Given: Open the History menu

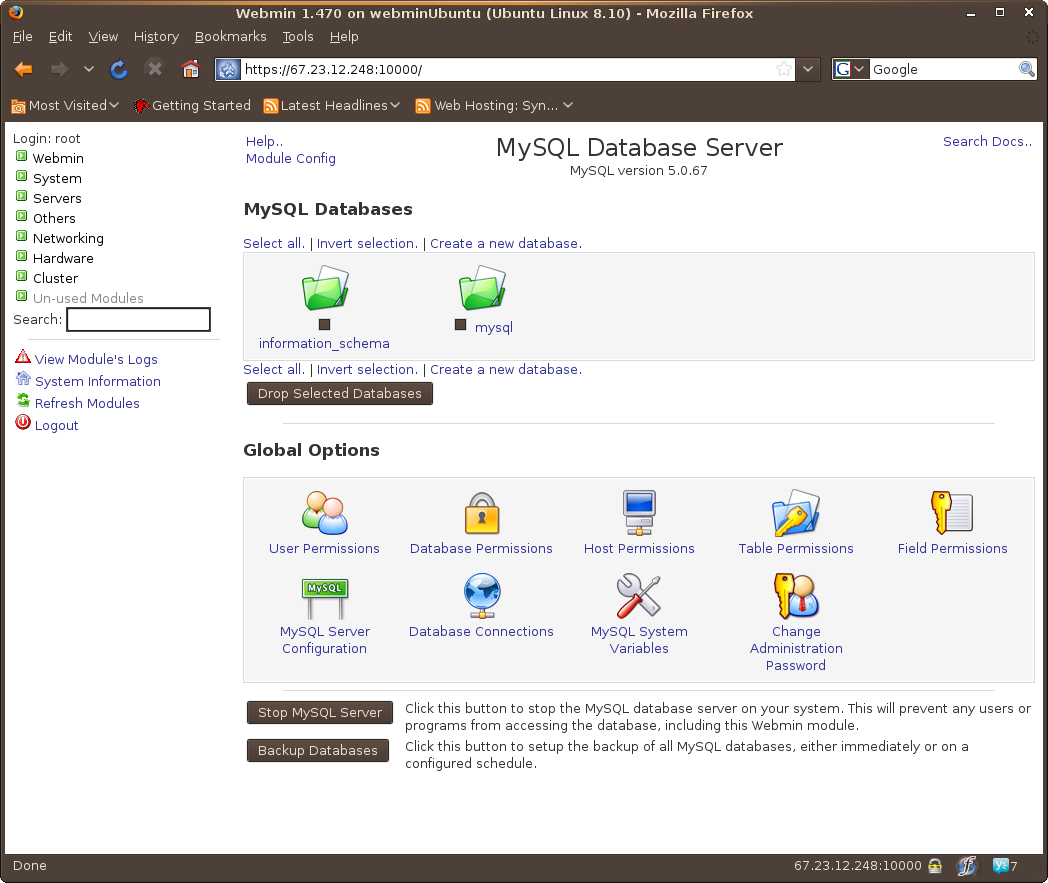Looking at the screenshot, I should 156,37.
